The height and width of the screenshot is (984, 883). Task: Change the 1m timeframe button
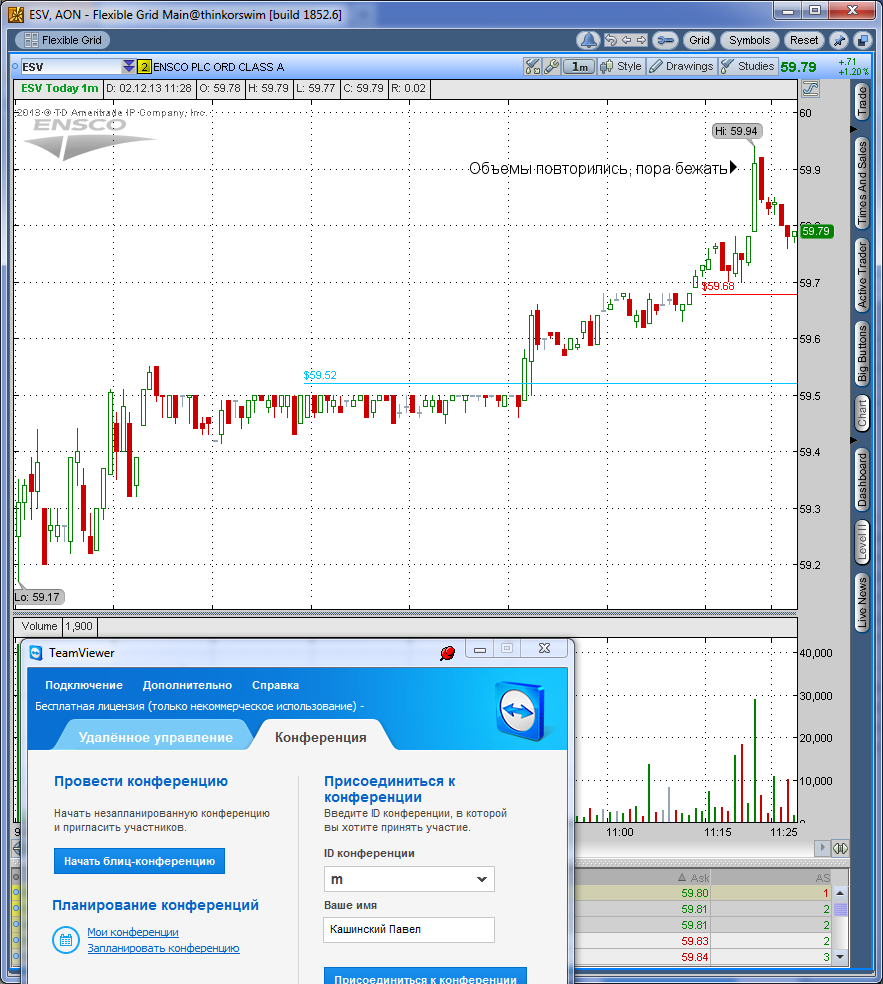coord(579,67)
